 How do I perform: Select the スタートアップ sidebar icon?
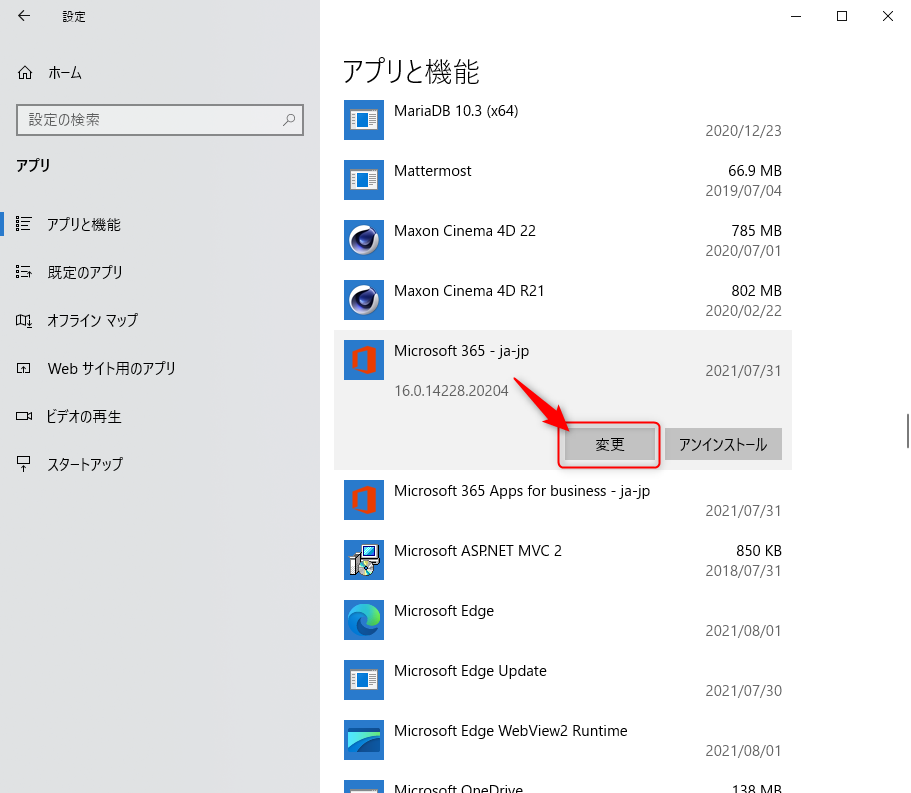23,464
